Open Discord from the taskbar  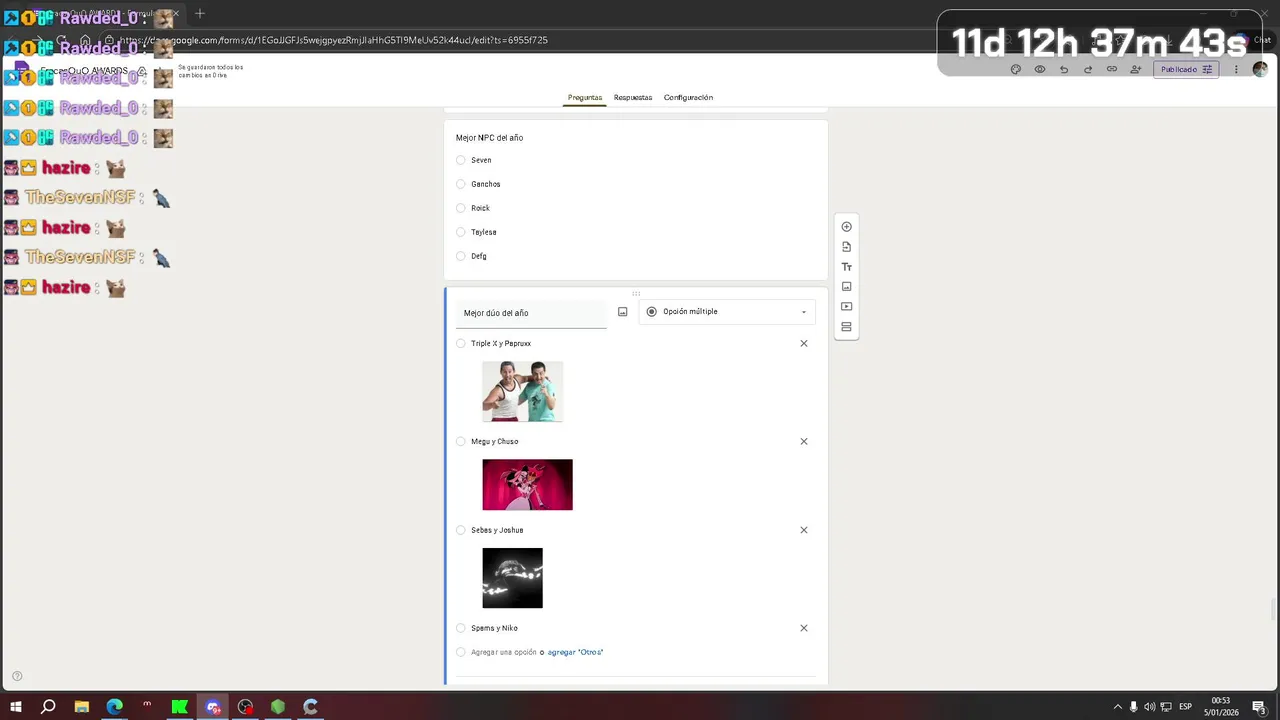(213, 707)
